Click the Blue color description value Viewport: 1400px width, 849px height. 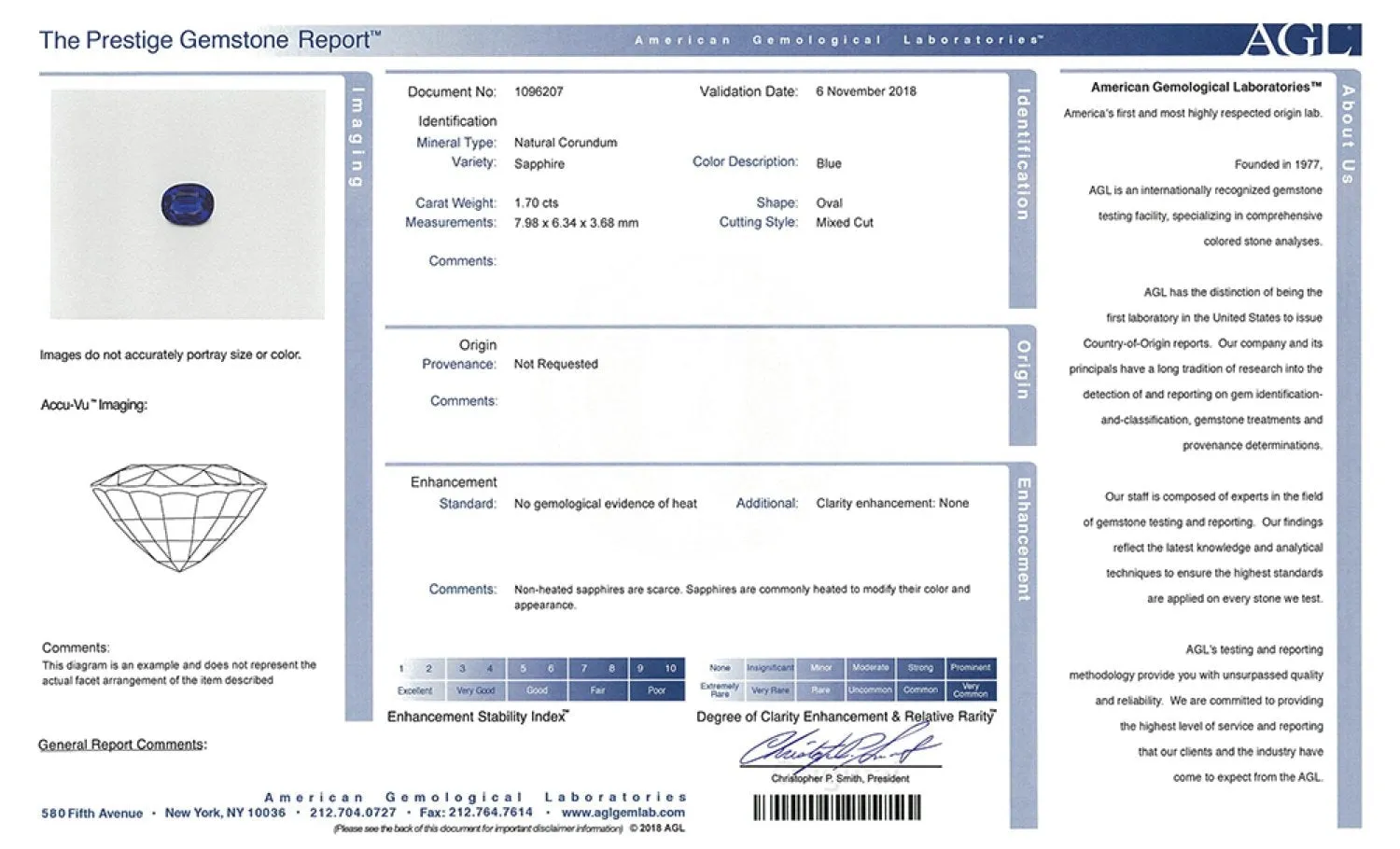(829, 163)
